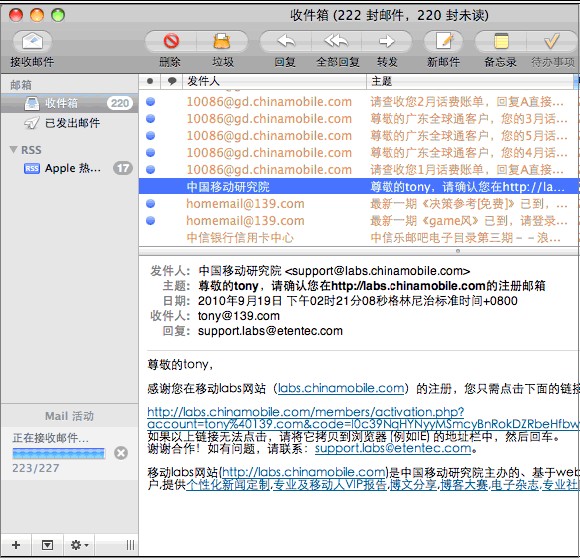Select the 请查收您2月话费账单 message
Screen dimensions: 580x560
pyautogui.click(x=359, y=102)
